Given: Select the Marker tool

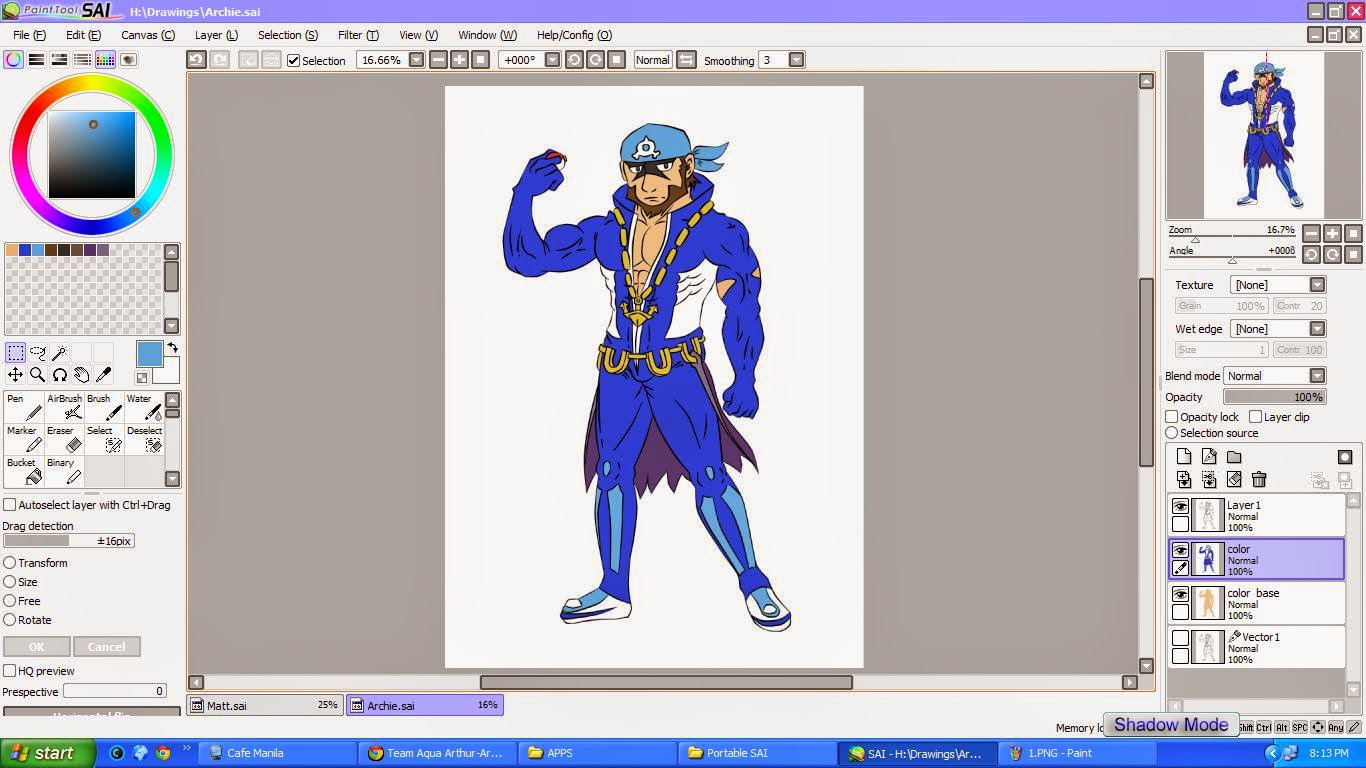Looking at the screenshot, I should [x=24, y=439].
